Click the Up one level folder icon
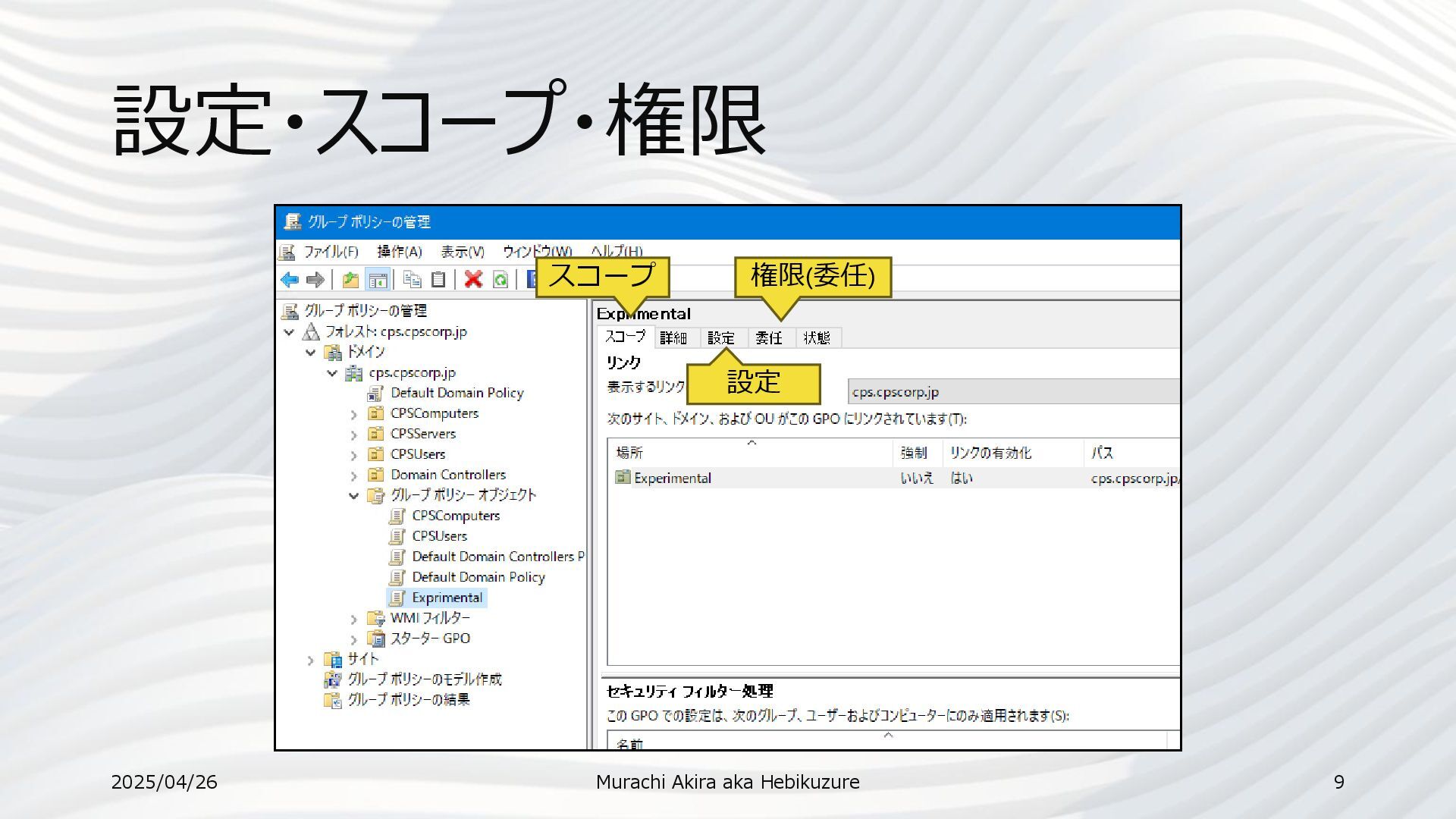This screenshot has height=819, width=1456. [350, 280]
